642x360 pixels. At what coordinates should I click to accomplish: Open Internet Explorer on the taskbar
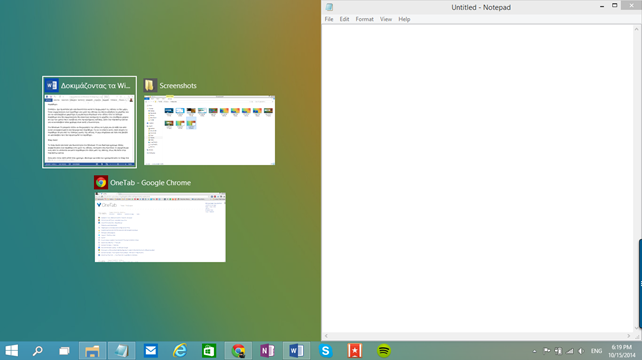(x=180, y=351)
